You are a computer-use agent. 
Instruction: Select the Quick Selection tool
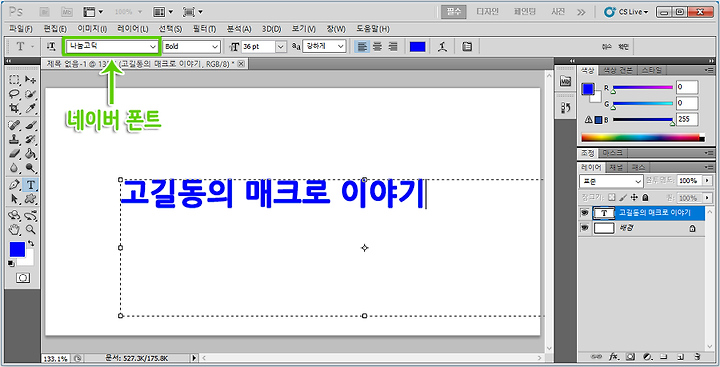click(31, 94)
